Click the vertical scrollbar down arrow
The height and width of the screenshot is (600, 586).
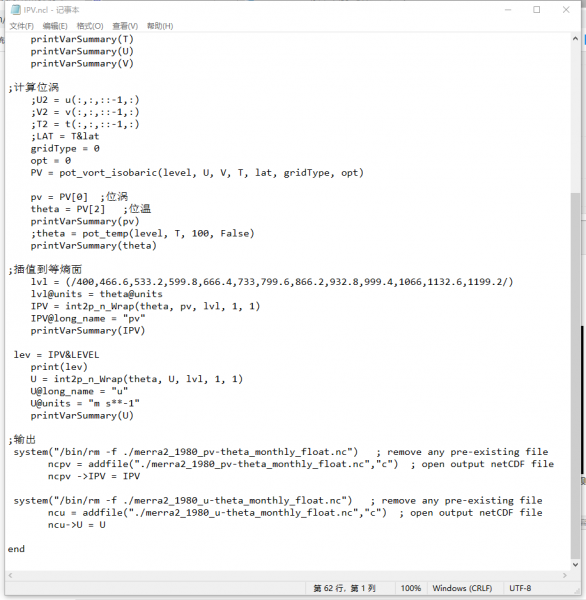(575, 564)
